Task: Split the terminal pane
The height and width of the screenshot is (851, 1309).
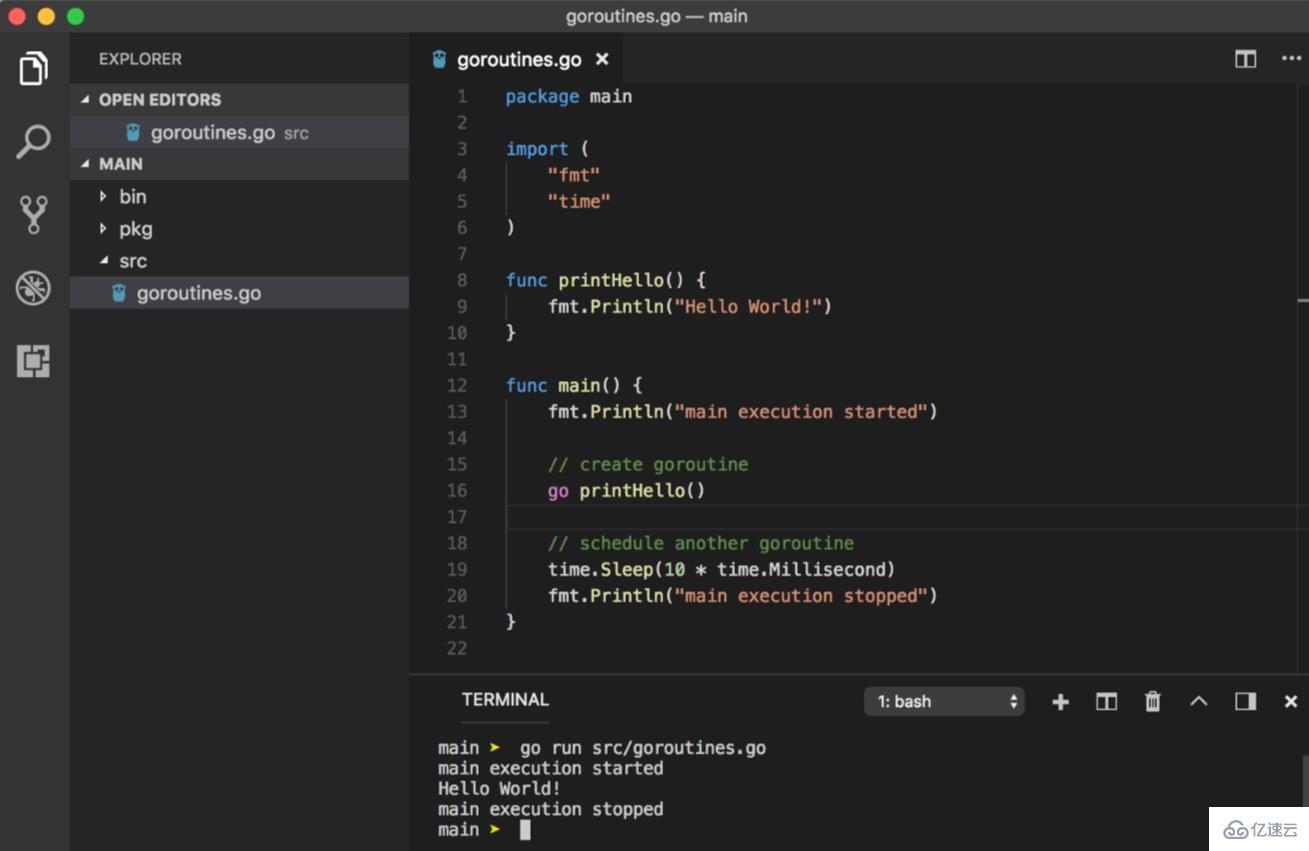Action: click(x=1106, y=702)
